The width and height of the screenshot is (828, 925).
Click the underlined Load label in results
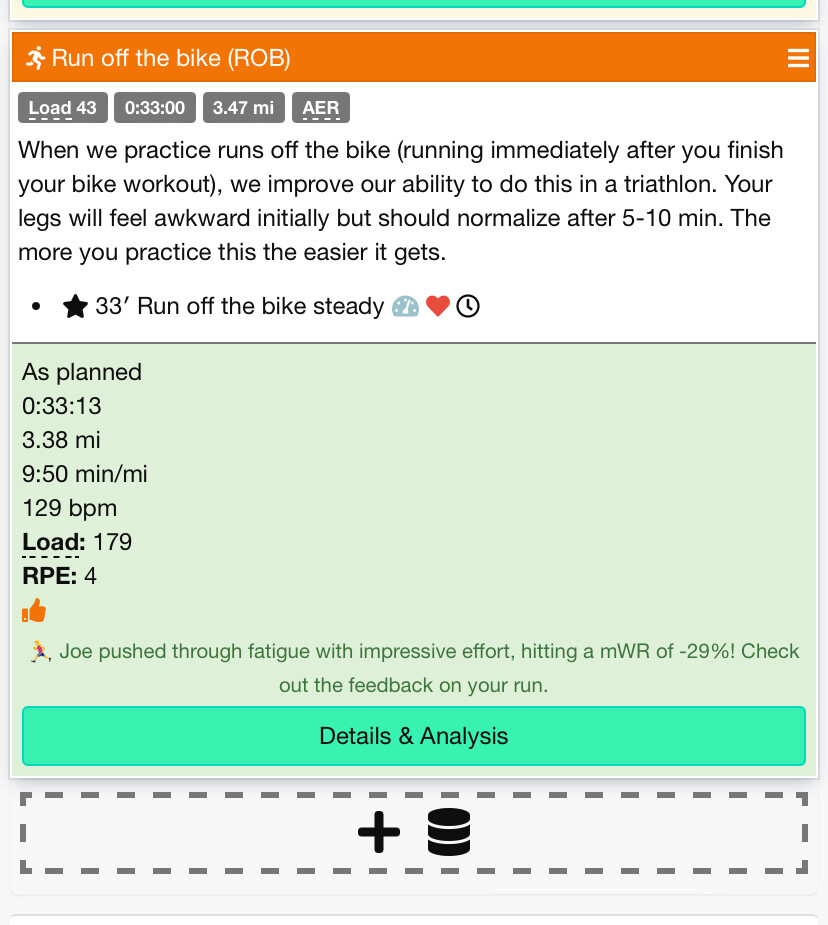coord(52,542)
